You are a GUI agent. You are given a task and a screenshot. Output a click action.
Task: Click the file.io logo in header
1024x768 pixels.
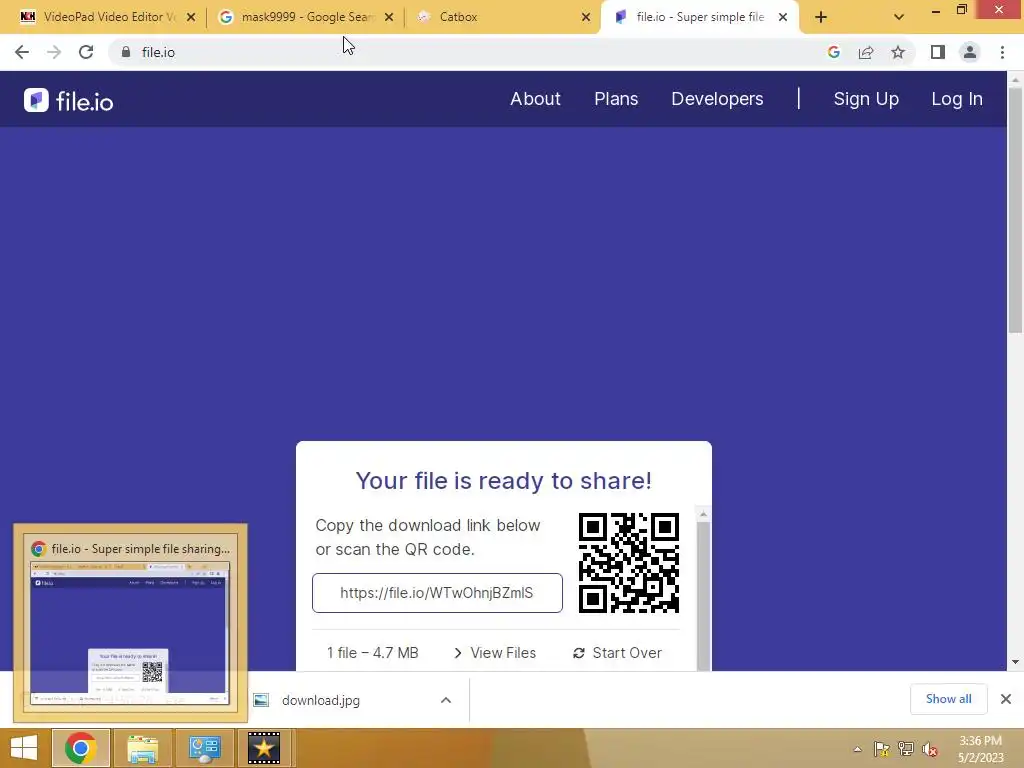[x=69, y=101]
